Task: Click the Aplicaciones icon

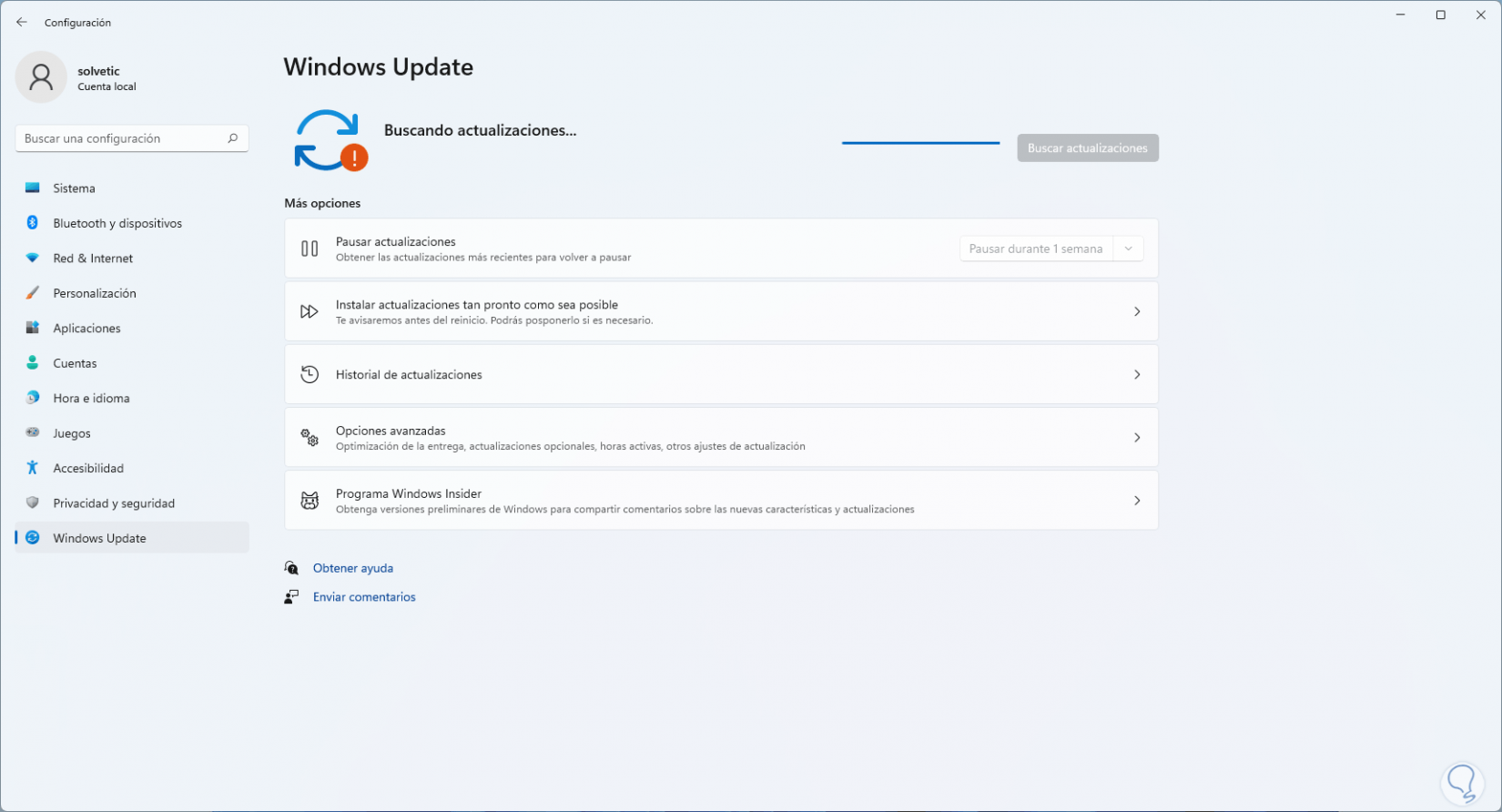Action: tap(33, 328)
